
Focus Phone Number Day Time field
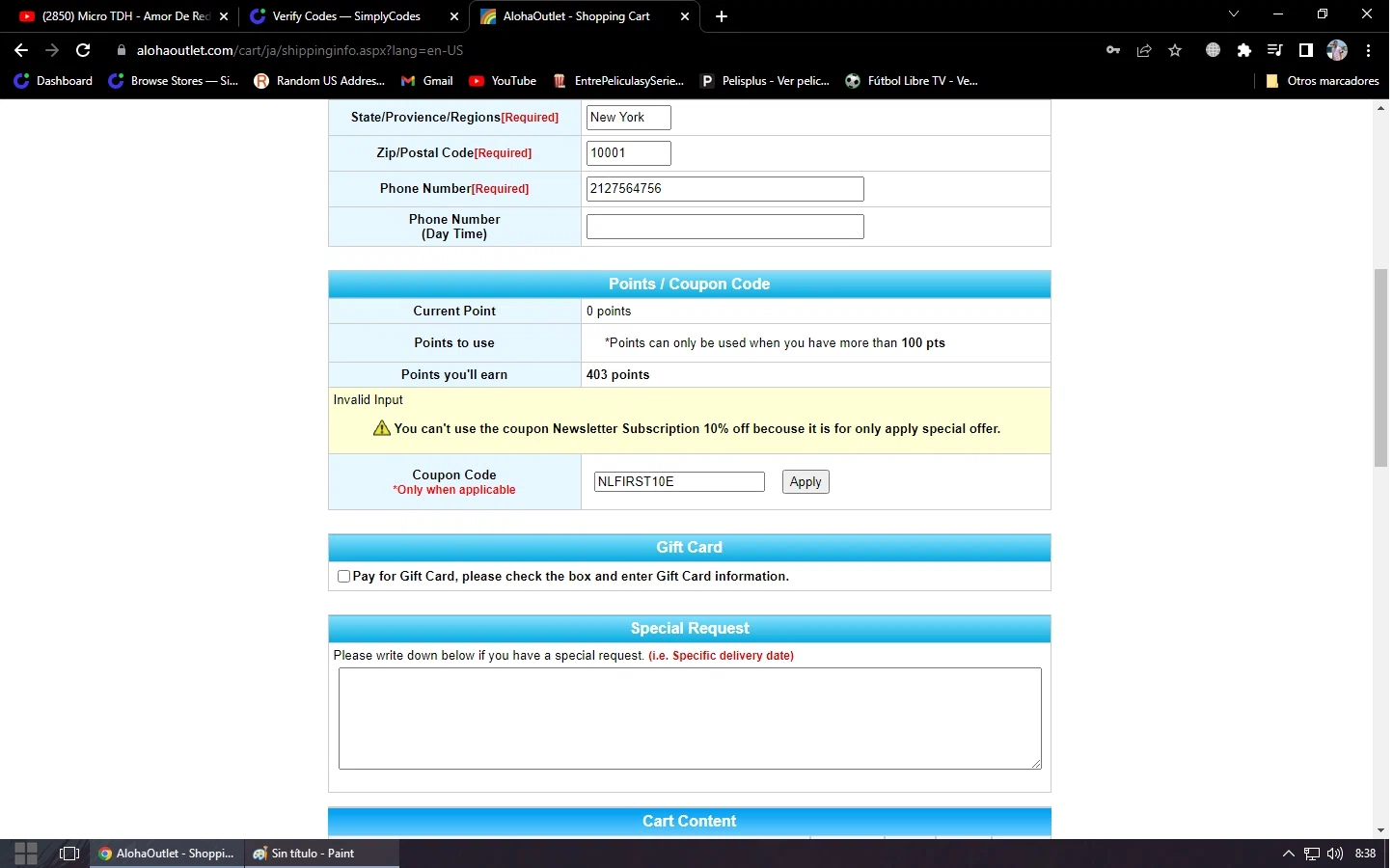725,227
